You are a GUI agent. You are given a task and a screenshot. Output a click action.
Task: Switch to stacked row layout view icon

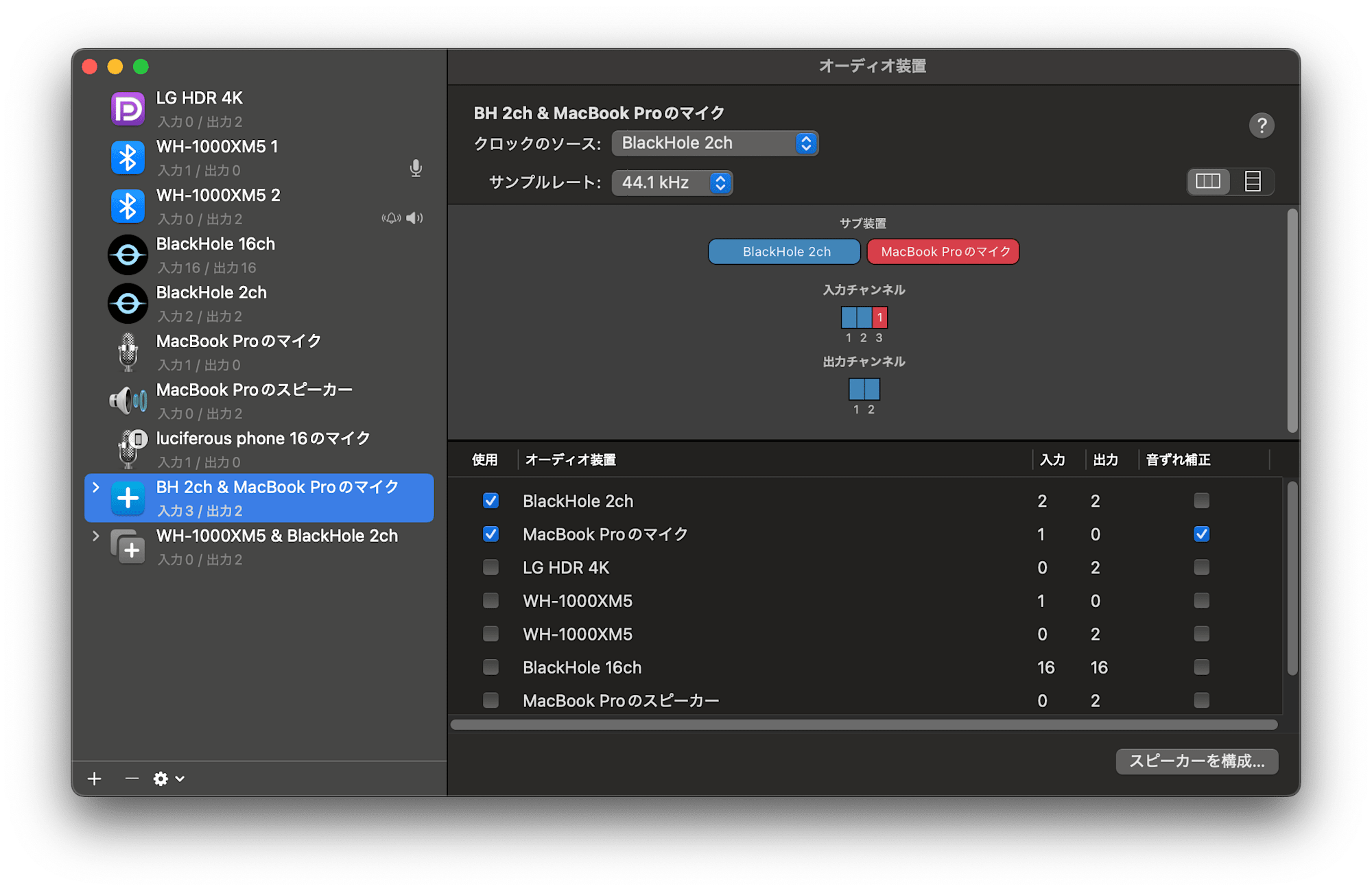click(1253, 182)
